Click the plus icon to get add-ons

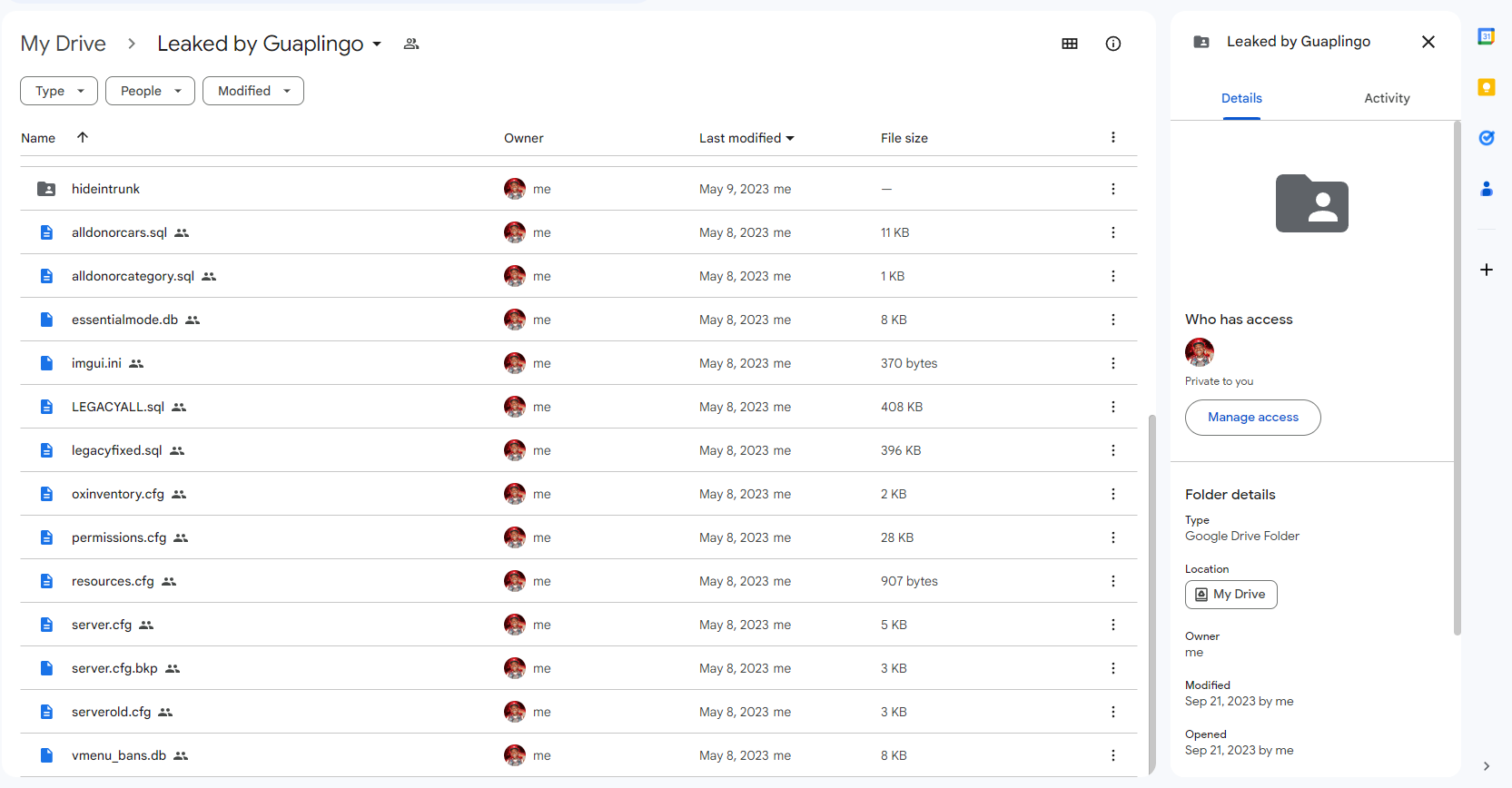[x=1486, y=270]
